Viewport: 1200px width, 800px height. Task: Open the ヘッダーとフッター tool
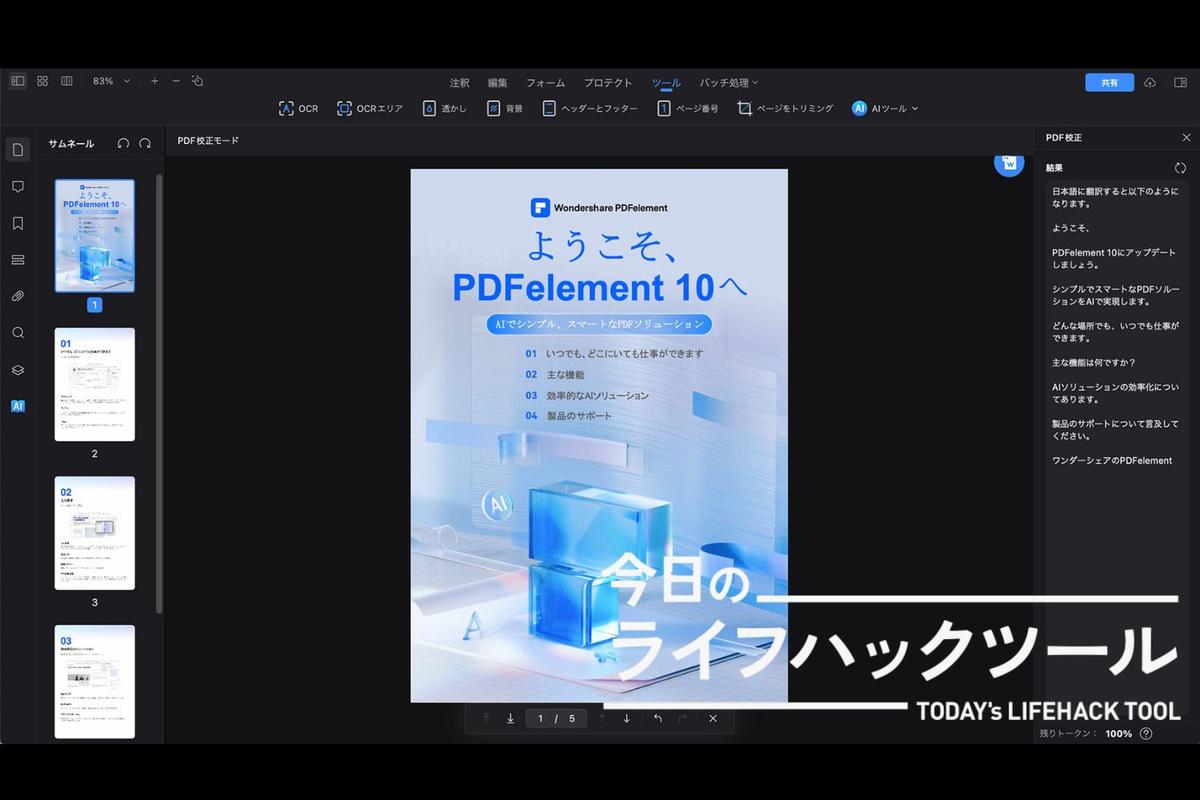pos(583,107)
